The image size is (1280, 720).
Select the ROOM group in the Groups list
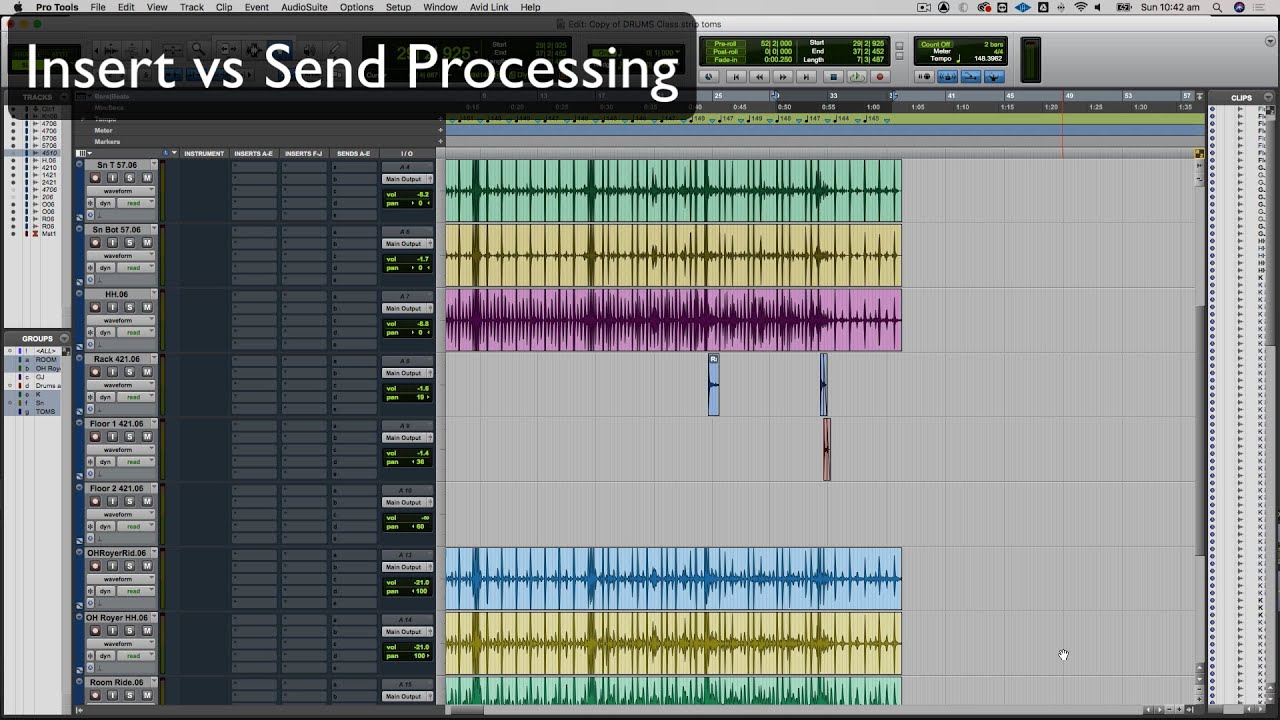[46, 360]
